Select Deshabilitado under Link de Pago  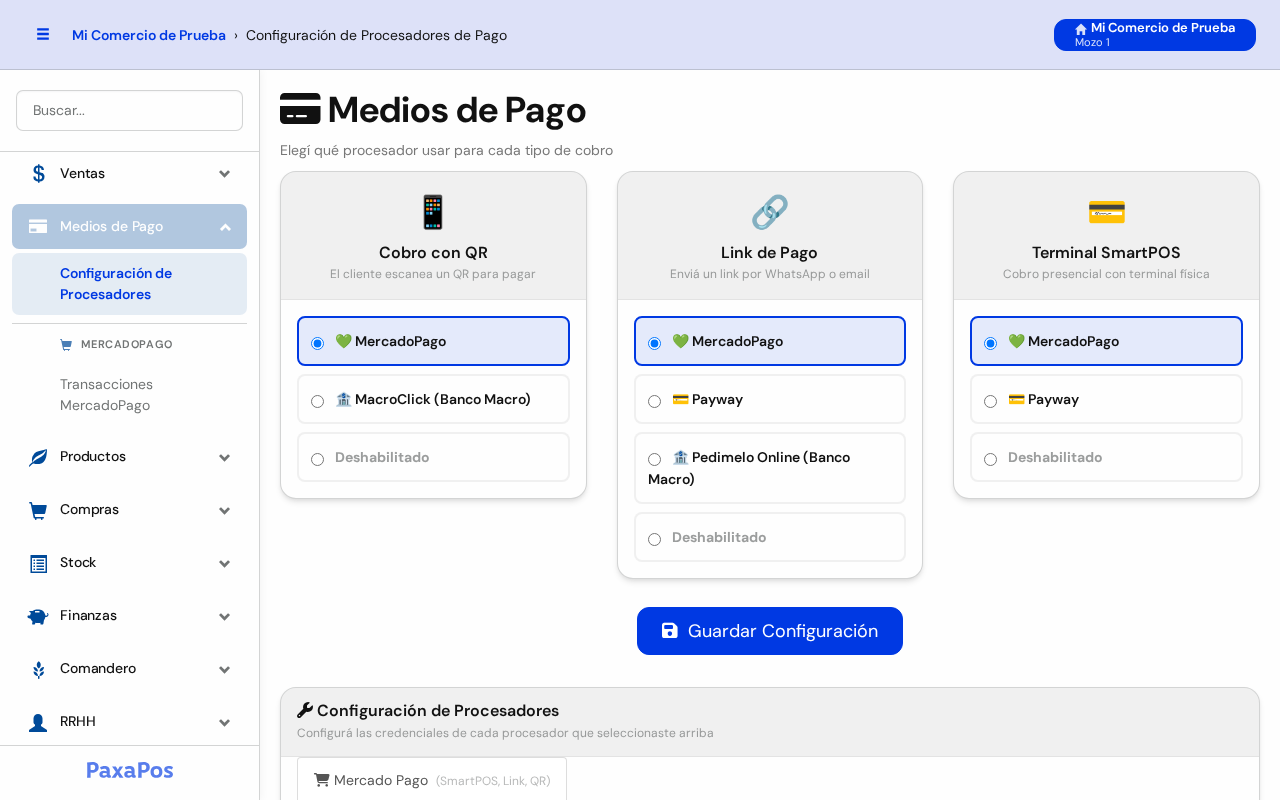pos(770,537)
